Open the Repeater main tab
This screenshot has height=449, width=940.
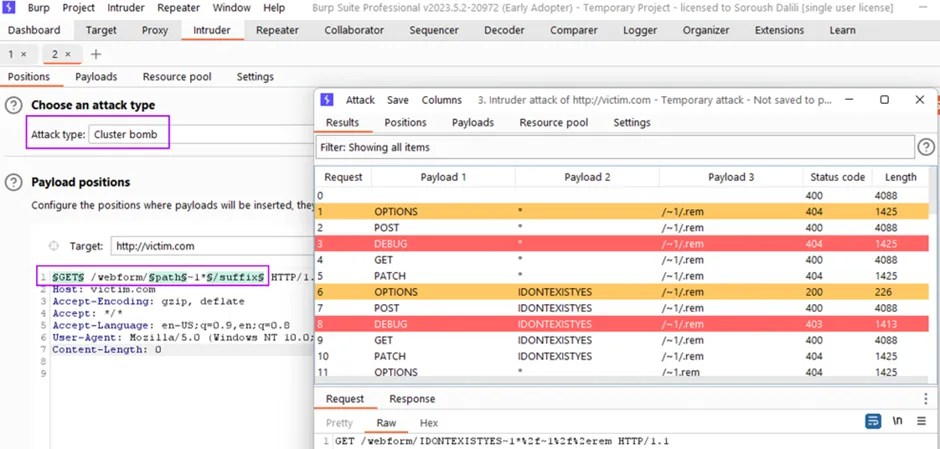(x=277, y=30)
